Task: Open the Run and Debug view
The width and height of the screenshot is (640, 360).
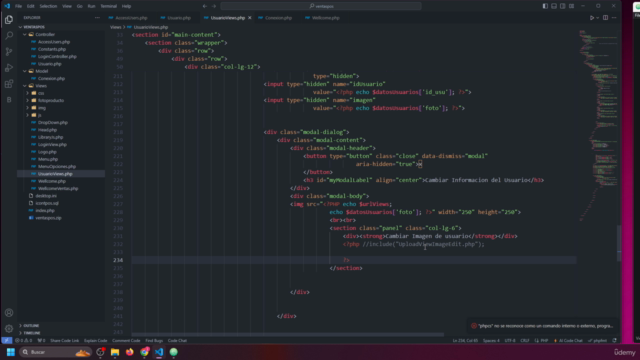Action: pos(9,68)
